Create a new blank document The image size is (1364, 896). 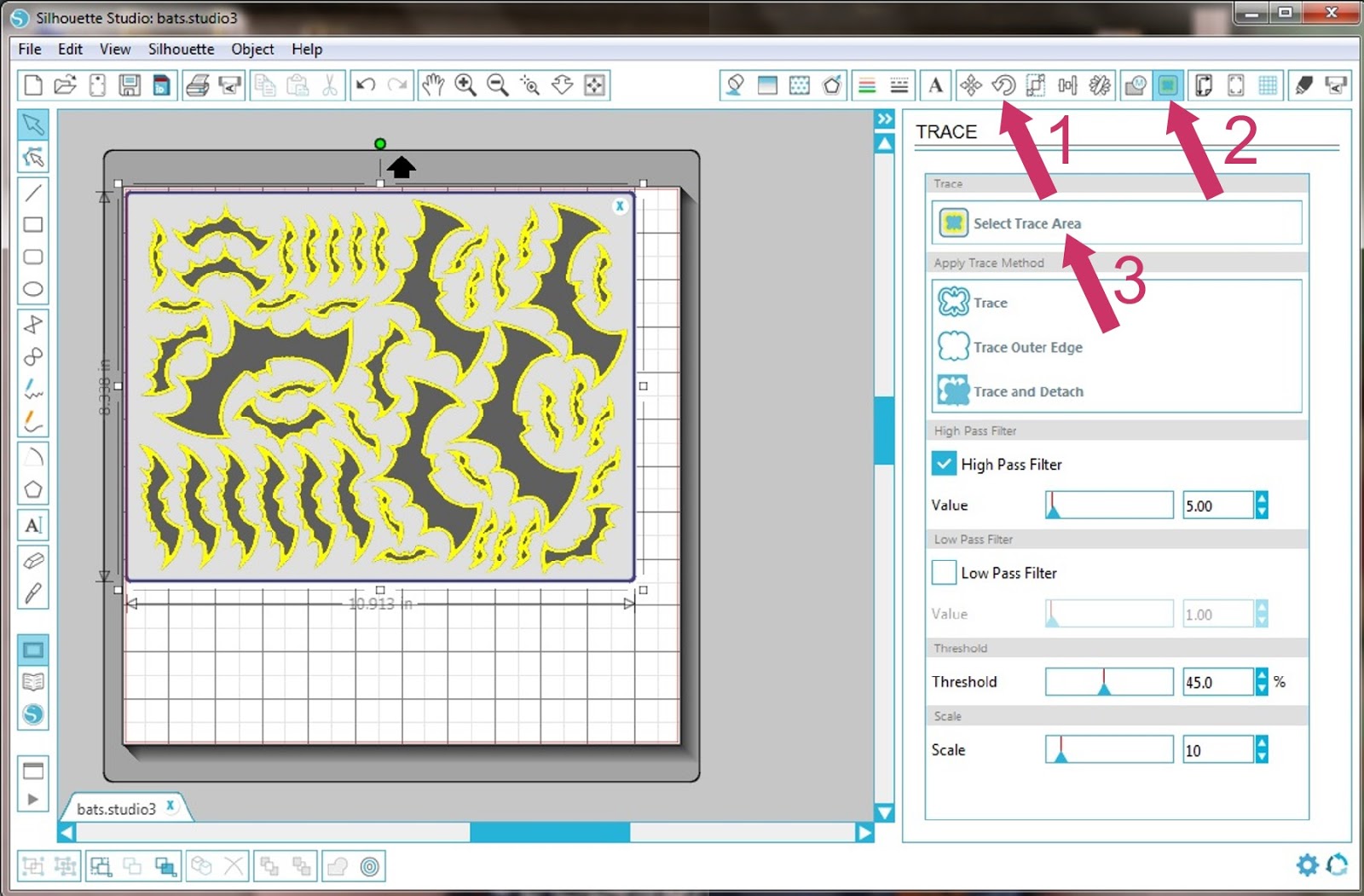33,85
